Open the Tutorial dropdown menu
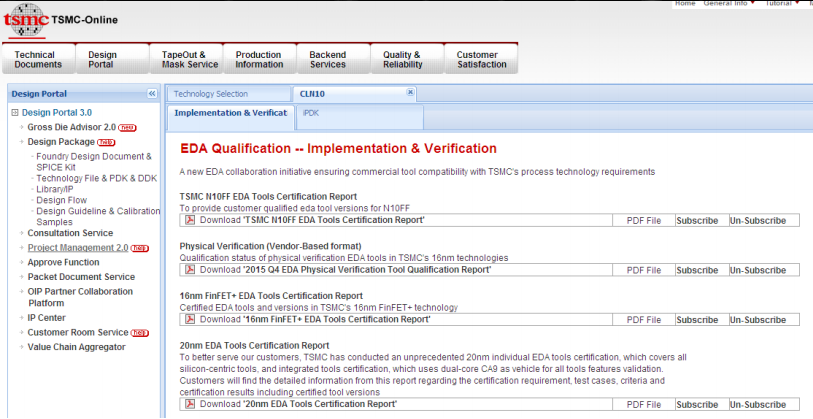 [782, 3]
